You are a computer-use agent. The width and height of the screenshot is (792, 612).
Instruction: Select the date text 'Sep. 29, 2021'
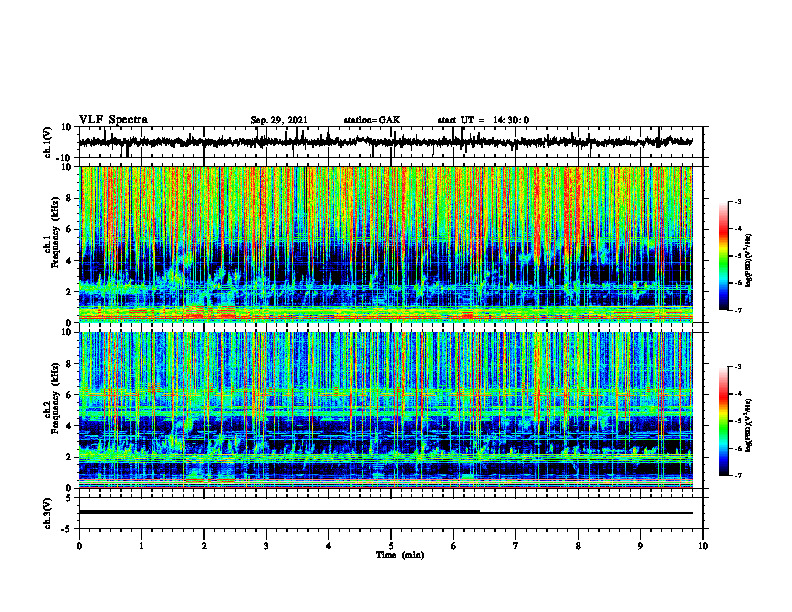click(x=279, y=120)
